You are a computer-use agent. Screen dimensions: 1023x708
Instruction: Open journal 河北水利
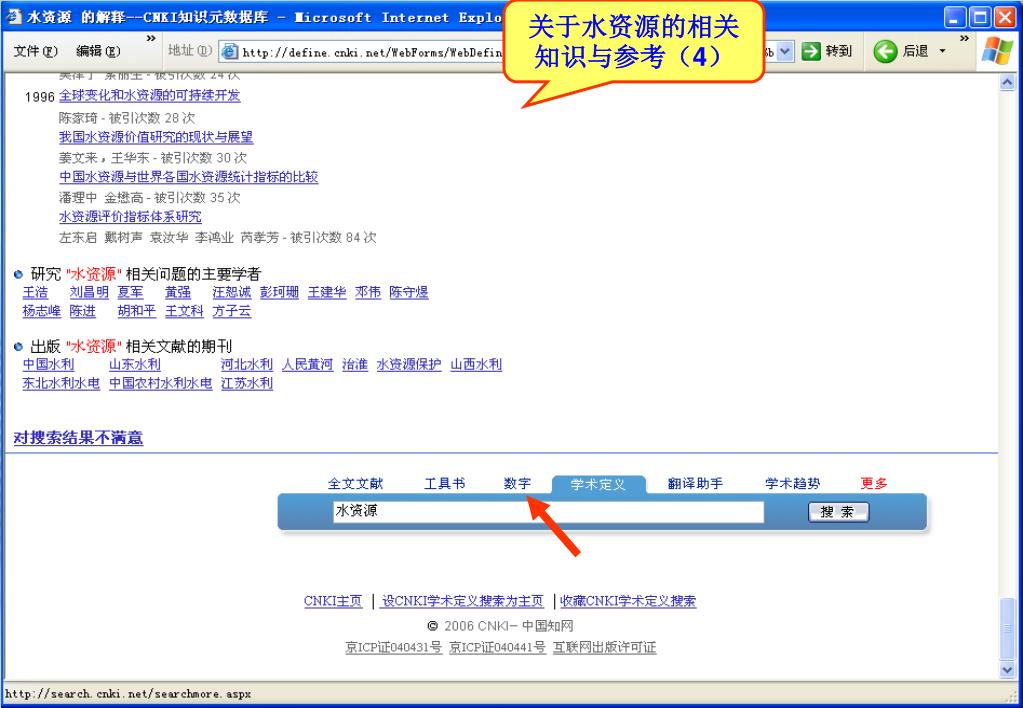tap(247, 365)
